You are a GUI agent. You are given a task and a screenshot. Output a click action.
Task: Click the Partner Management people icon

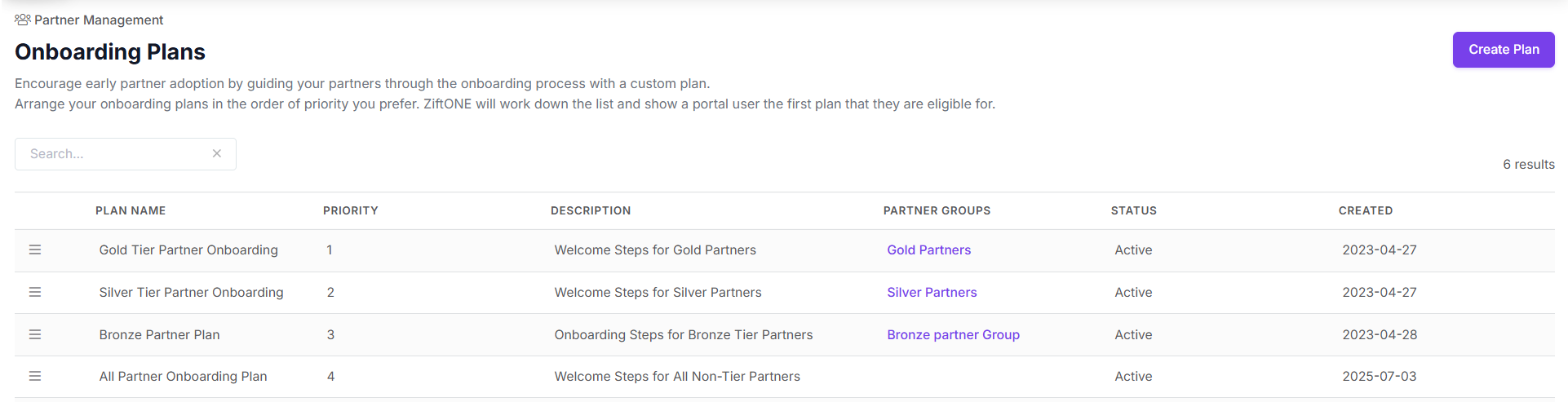[x=23, y=20]
